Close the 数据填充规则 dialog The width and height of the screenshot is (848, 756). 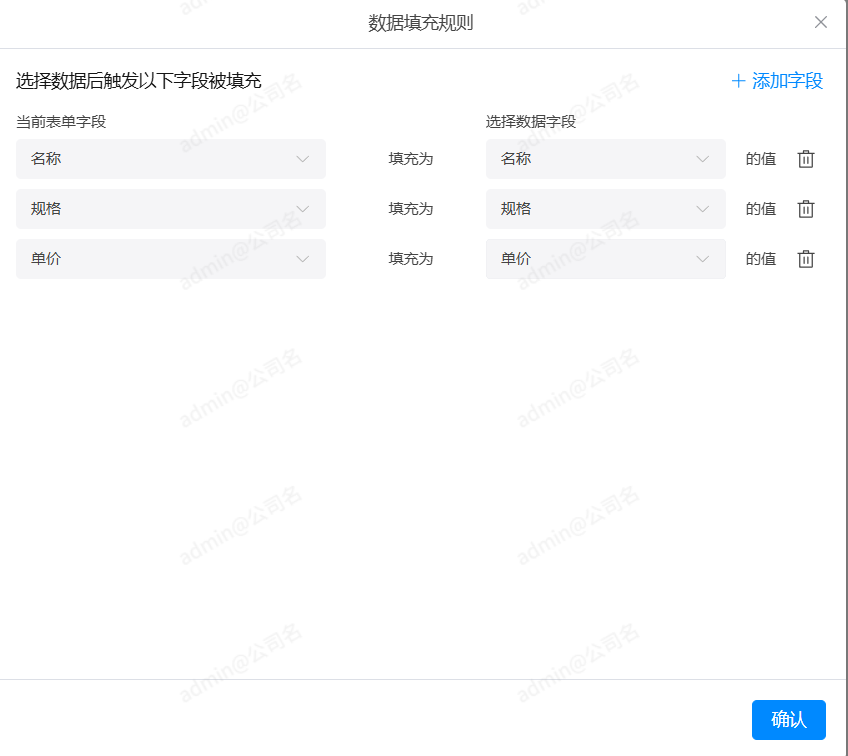[821, 22]
